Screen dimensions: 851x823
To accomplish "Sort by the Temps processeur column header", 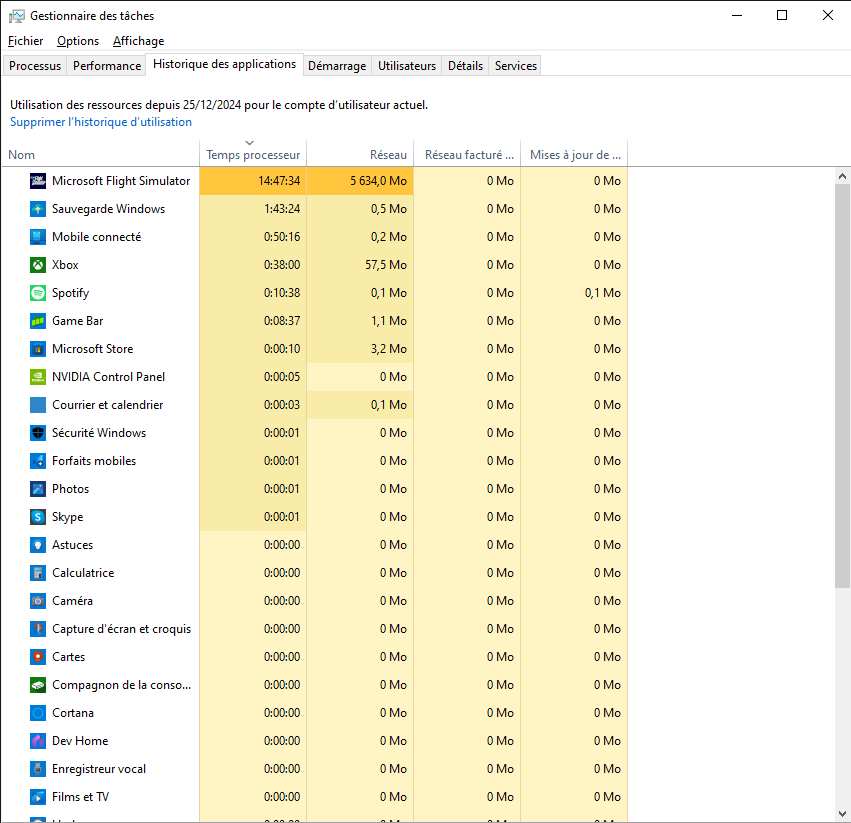I will (253, 155).
